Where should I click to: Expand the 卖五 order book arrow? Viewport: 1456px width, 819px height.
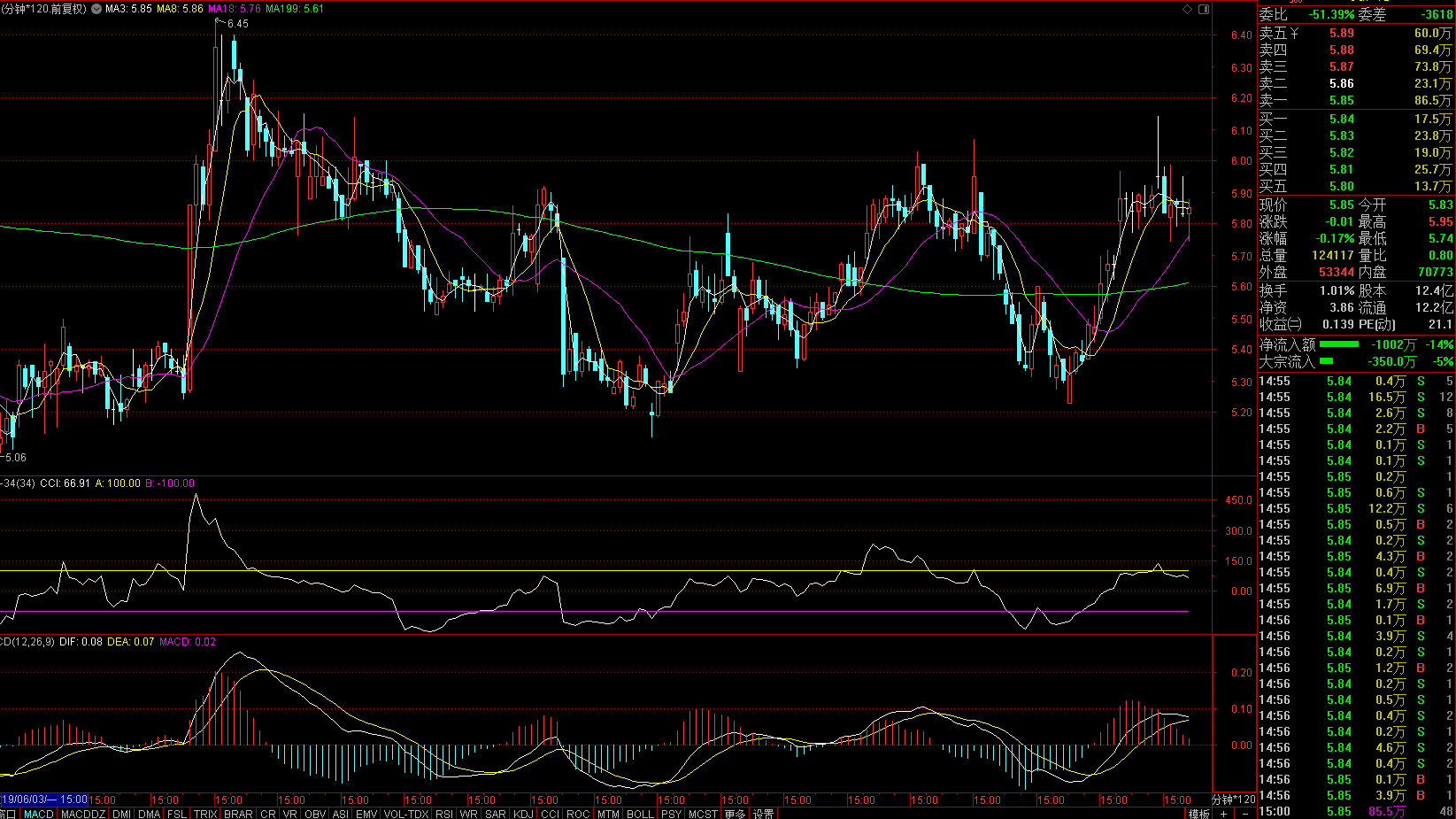(x=1295, y=34)
